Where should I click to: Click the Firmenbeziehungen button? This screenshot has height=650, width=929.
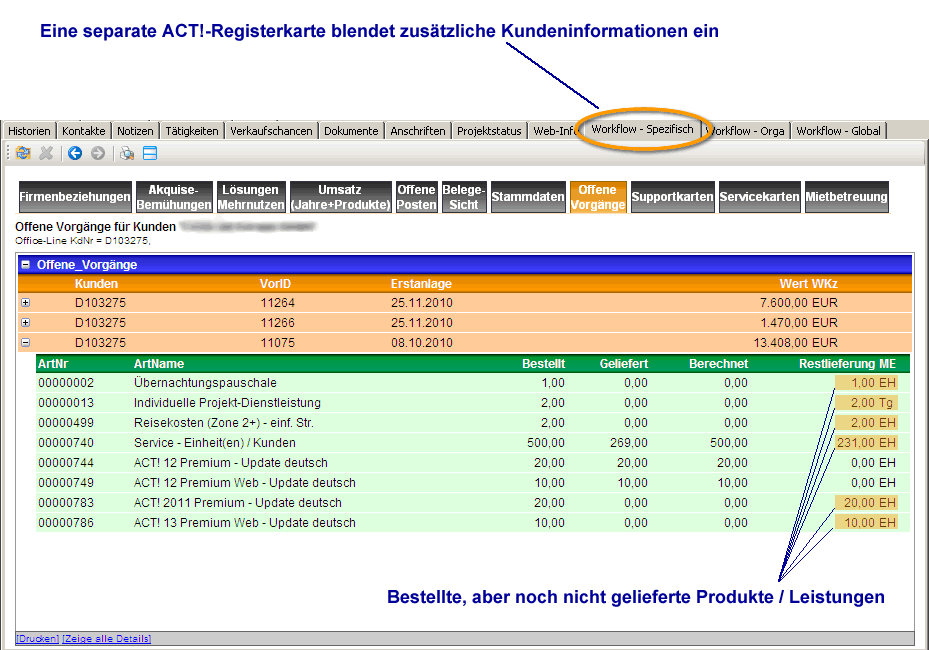(x=75, y=197)
